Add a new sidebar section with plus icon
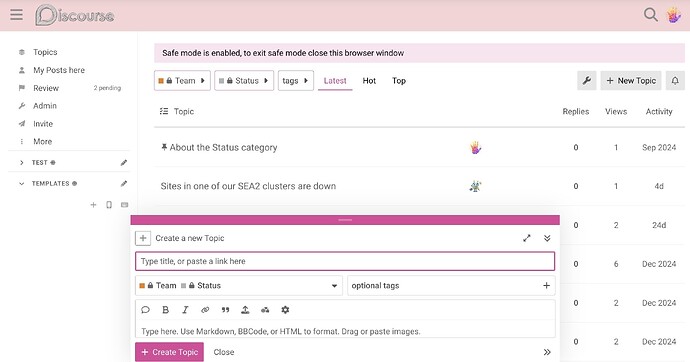The height and width of the screenshot is (362, 690). click(x=93, y=205)
